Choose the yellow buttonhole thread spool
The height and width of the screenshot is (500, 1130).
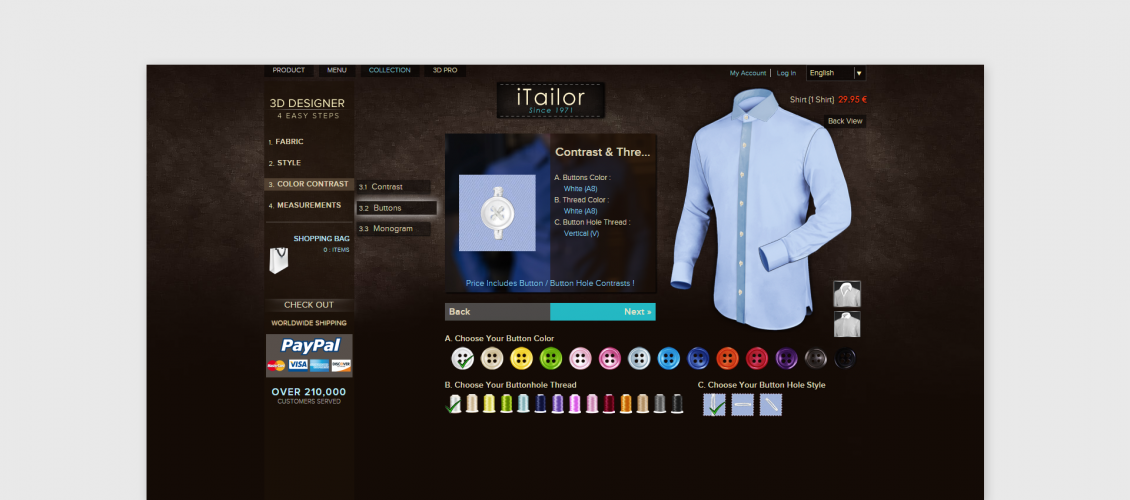(x=489, y=403)
